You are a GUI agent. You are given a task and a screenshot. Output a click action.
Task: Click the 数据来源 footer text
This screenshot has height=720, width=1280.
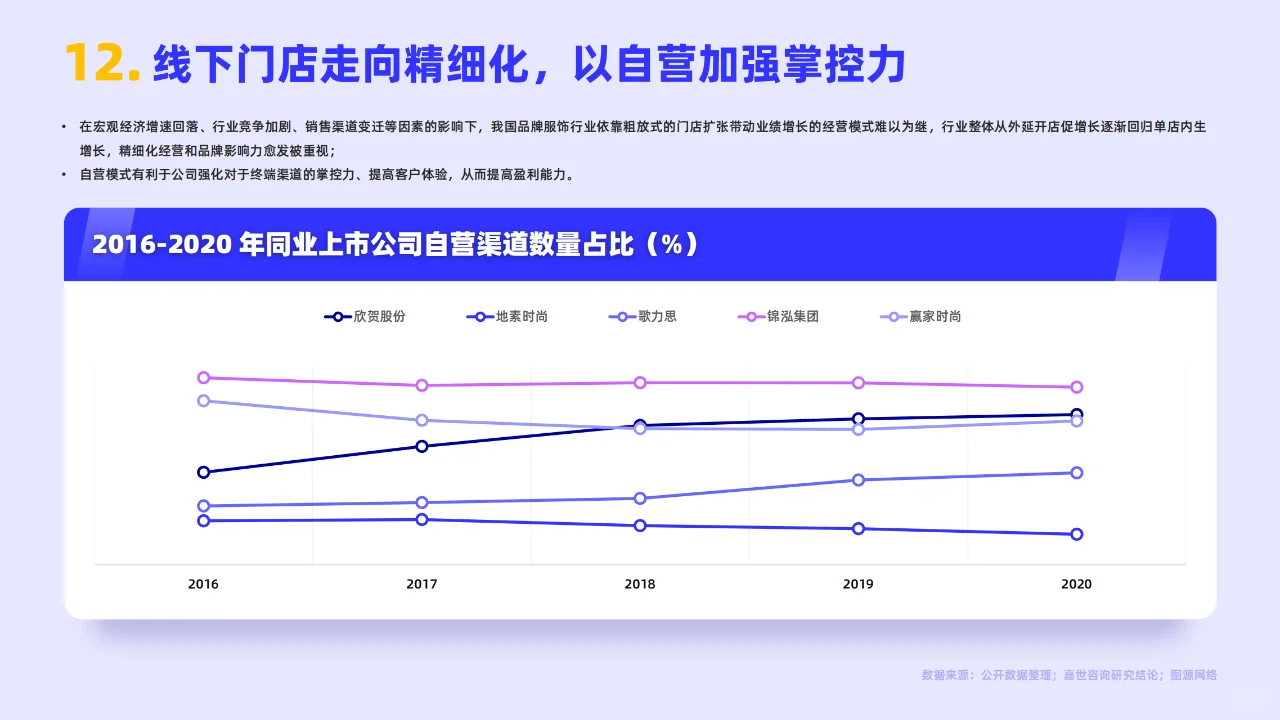[x=1069, y=675]
